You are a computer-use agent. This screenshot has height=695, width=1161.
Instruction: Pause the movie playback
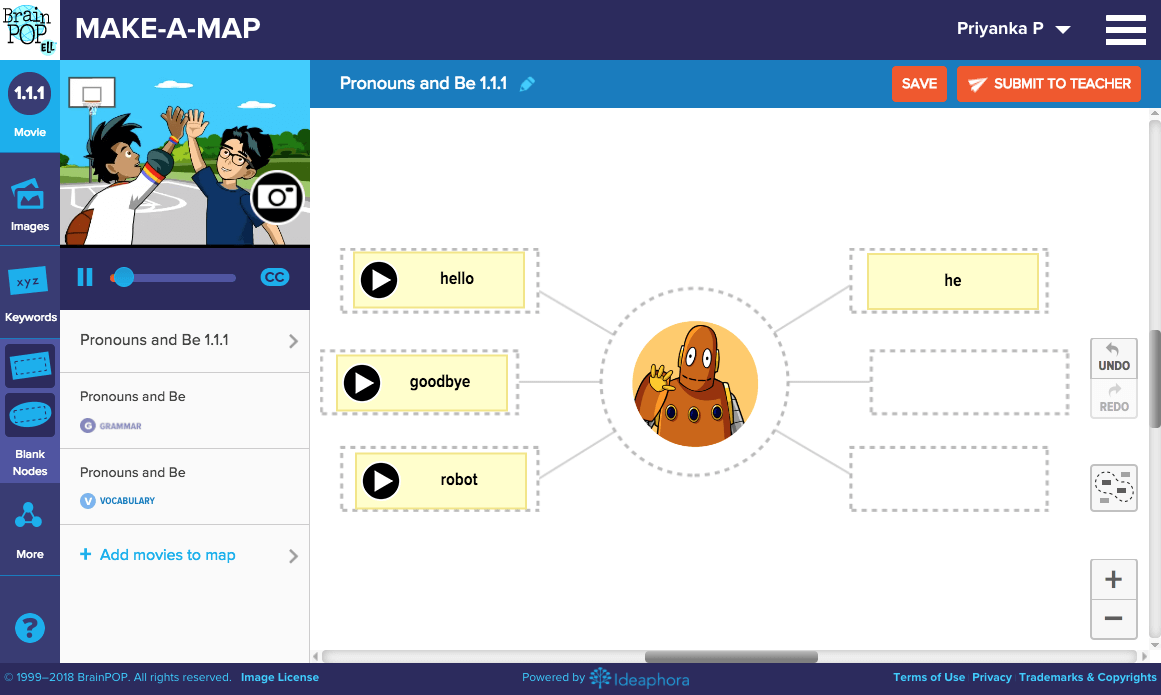(x=85, y=277)
